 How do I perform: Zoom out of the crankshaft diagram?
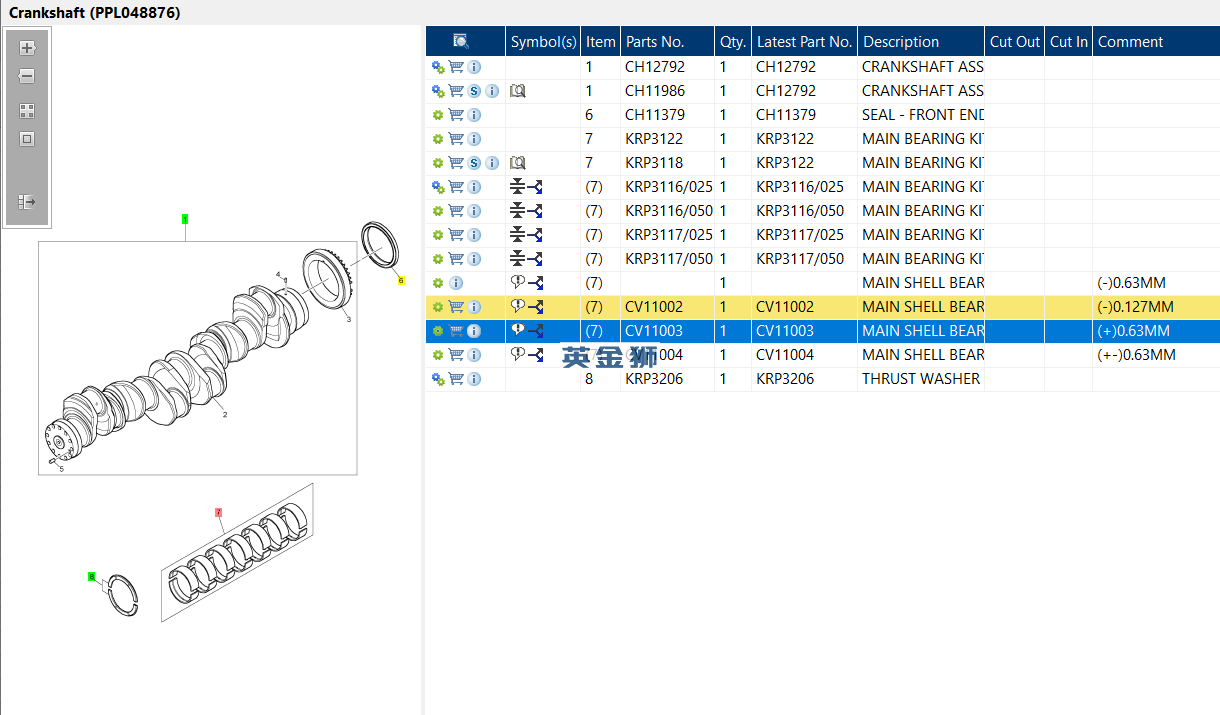(x=27, y=76)
